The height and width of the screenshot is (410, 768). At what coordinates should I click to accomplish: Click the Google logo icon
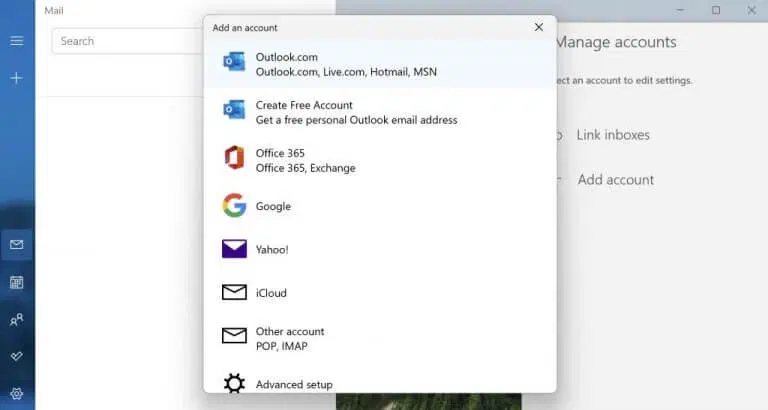point(234,205)
